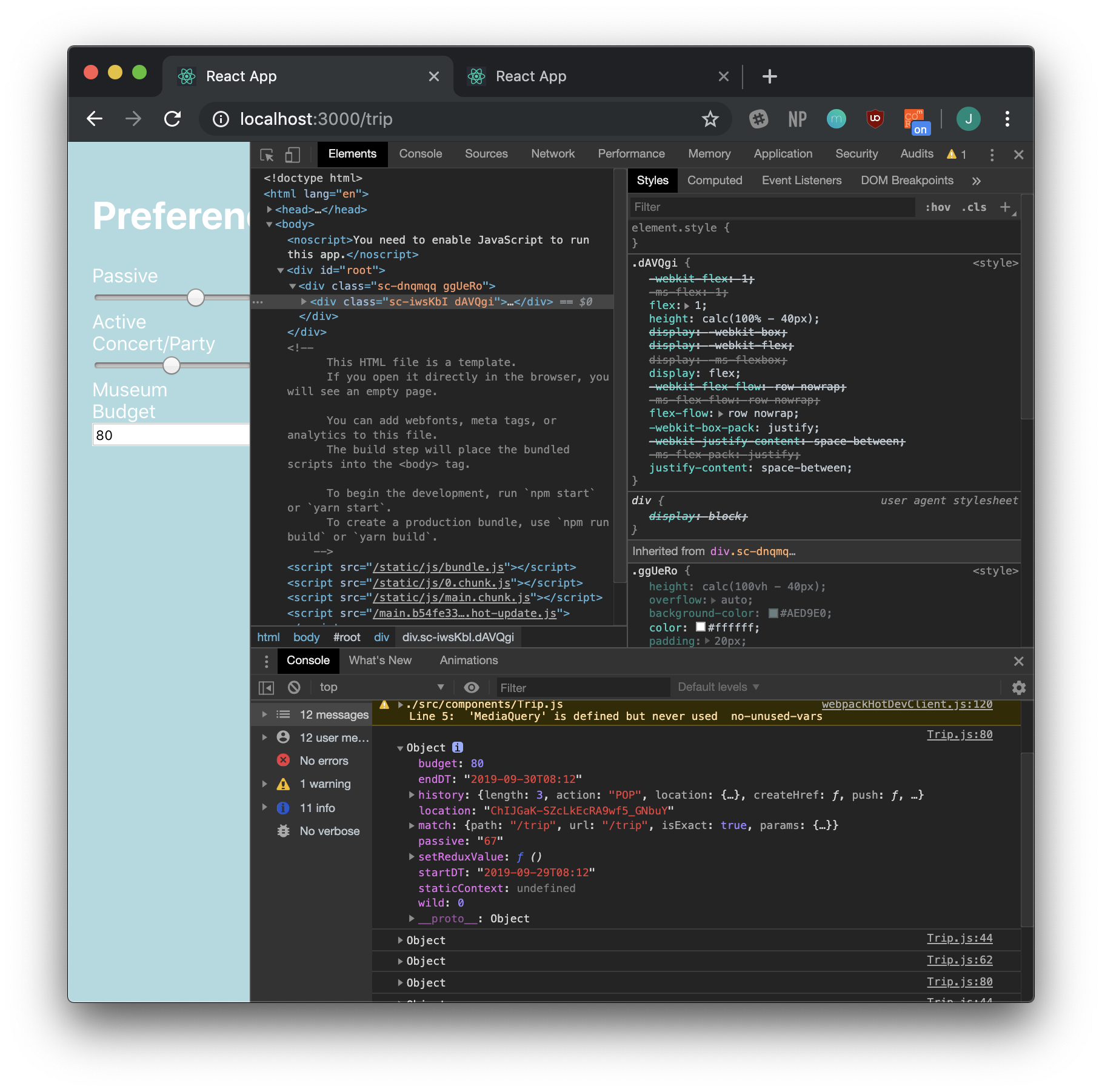
Task: Open the uBlock Origin extension
Action: [875, 119]
